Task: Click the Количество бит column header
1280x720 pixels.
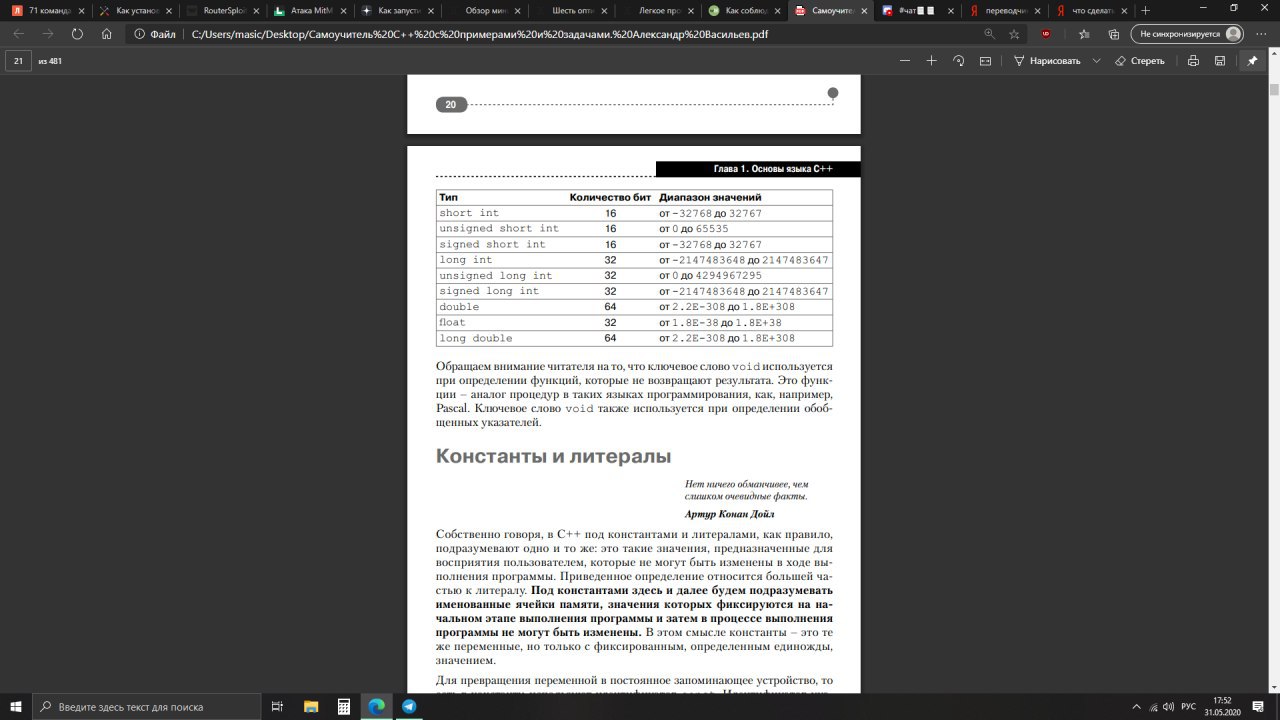Action: tap(610, 197)
